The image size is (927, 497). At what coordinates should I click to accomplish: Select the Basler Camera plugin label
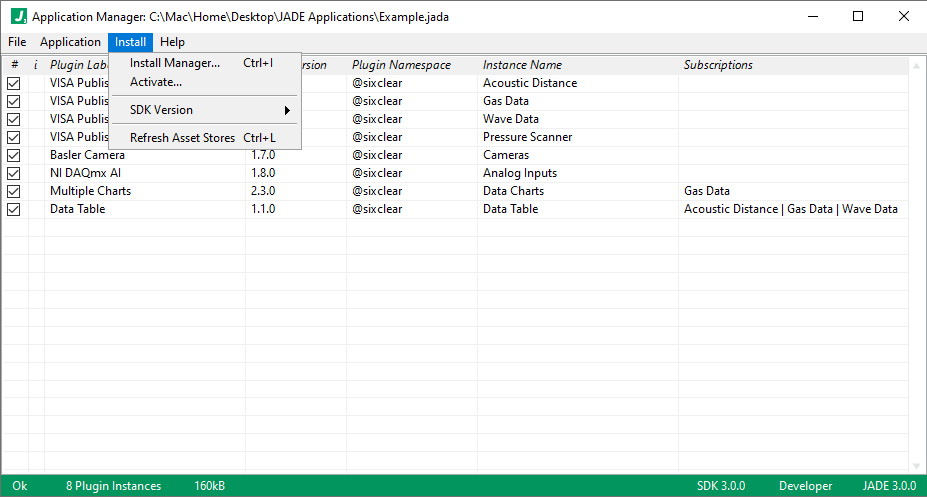click(x=87, y=155)
